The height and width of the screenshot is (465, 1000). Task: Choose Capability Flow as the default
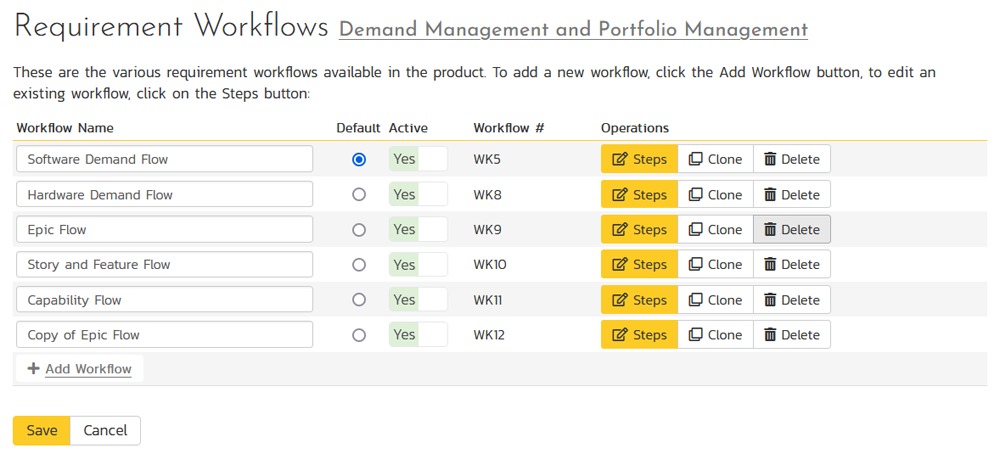pos(359,300)
